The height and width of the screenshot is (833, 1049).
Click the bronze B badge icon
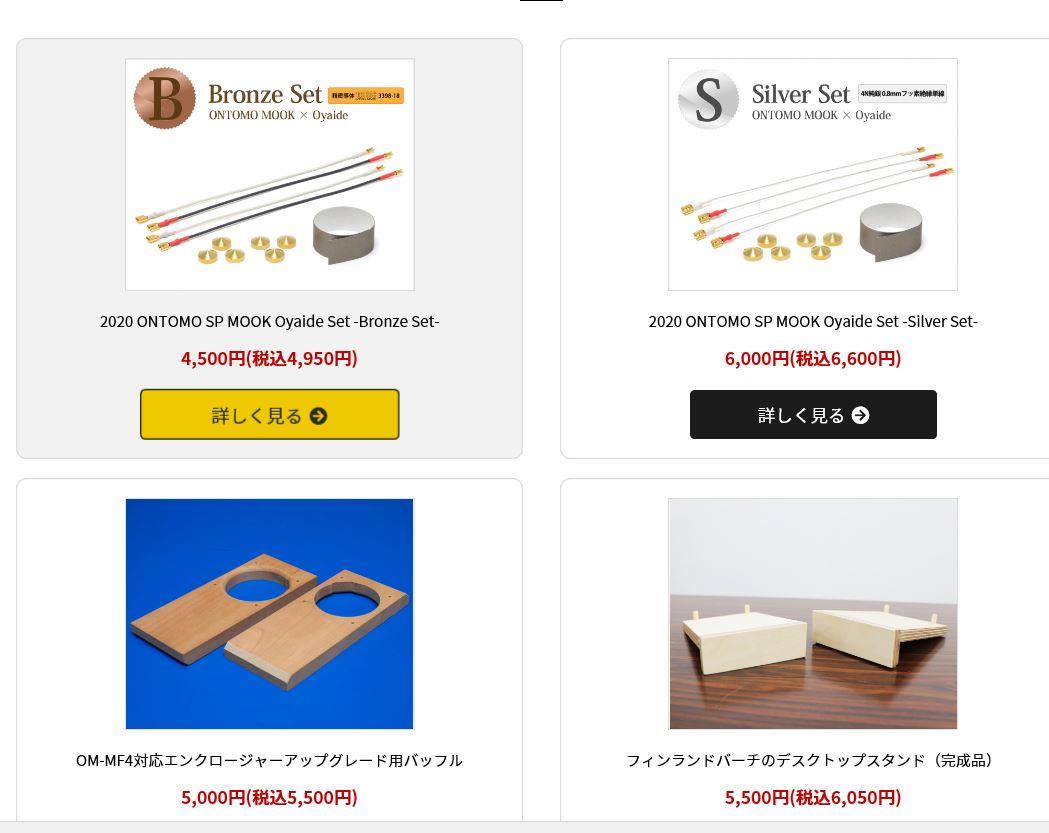coord(165,98)
